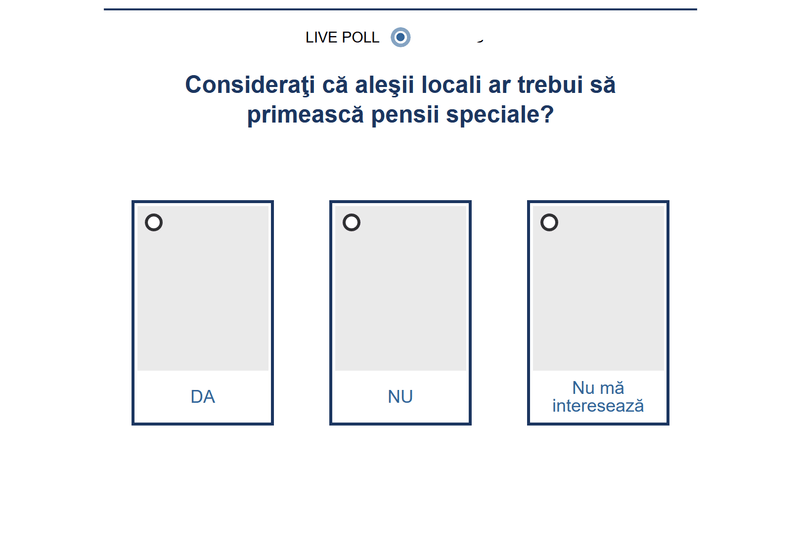
Task: Vote by clicking the DA text label
Action: (202, 397)
